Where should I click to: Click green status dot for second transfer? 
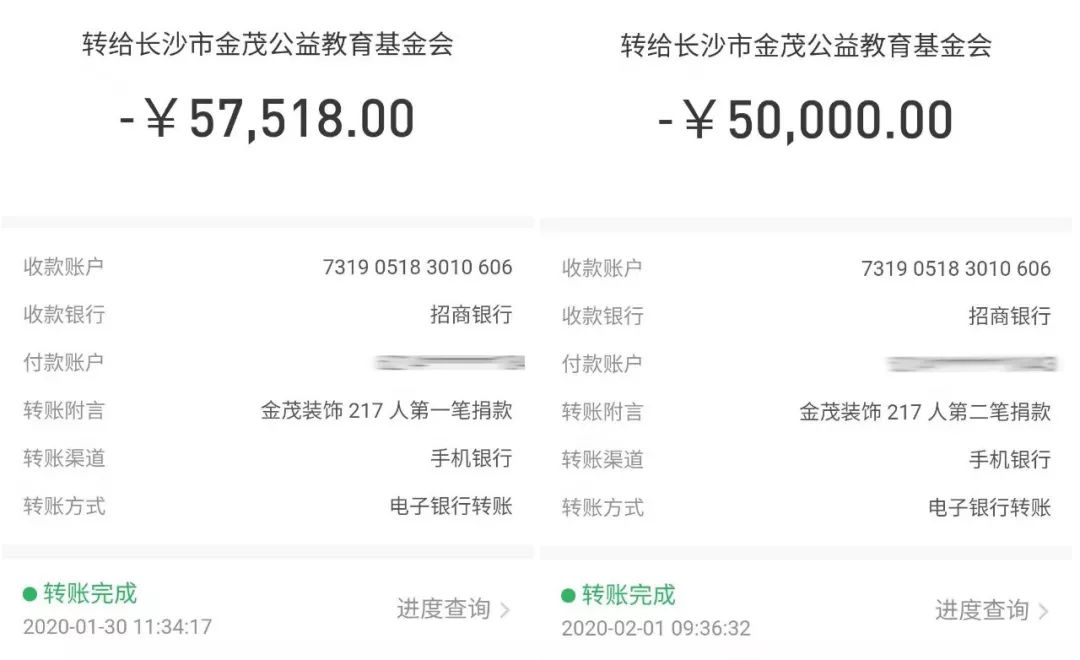(568, 595)
